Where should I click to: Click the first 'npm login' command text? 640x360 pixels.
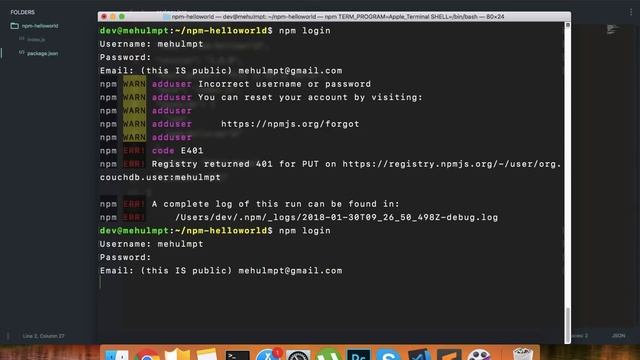(304, 31)
